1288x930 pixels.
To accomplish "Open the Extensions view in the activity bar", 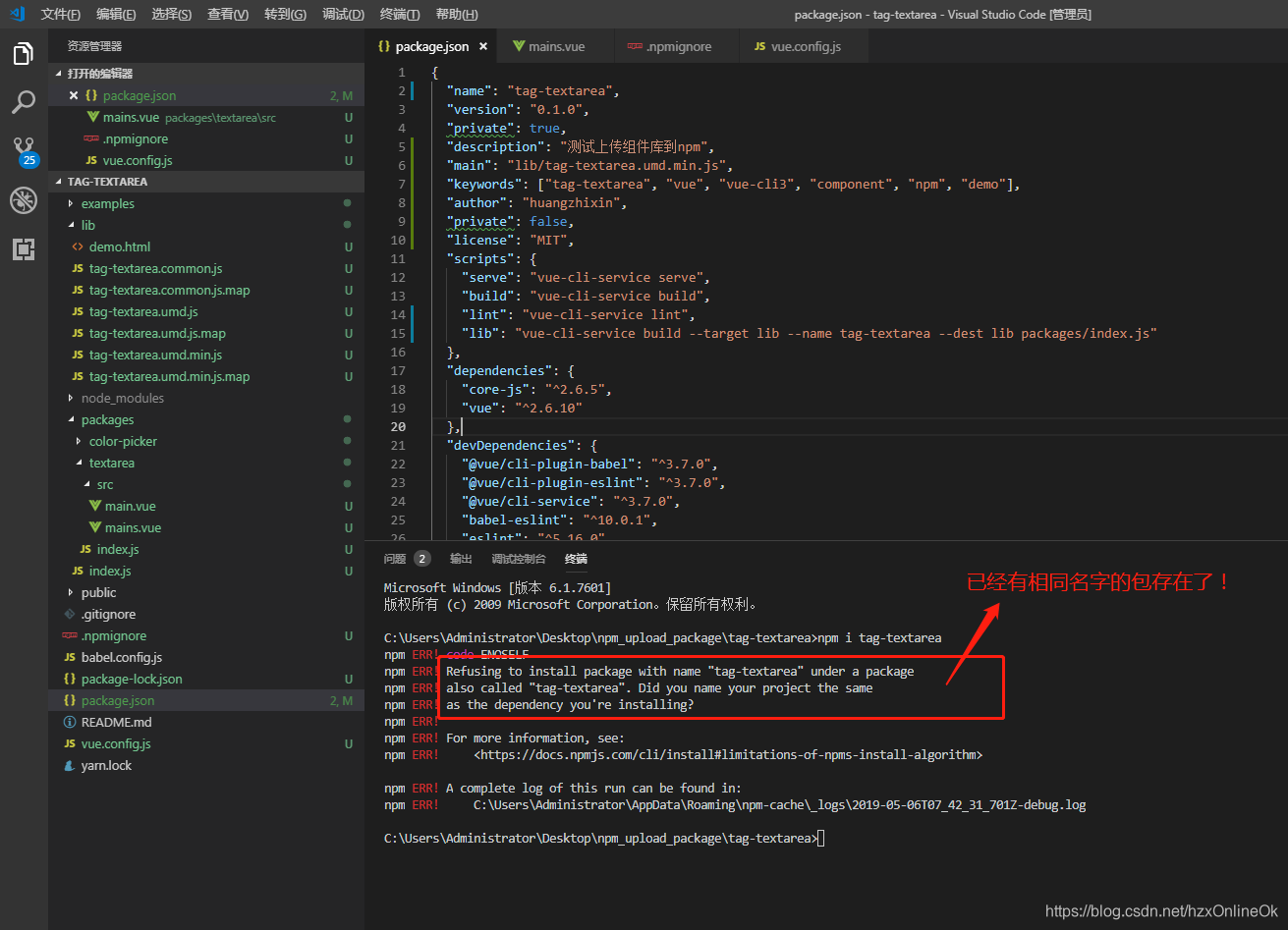I will 24,249.
